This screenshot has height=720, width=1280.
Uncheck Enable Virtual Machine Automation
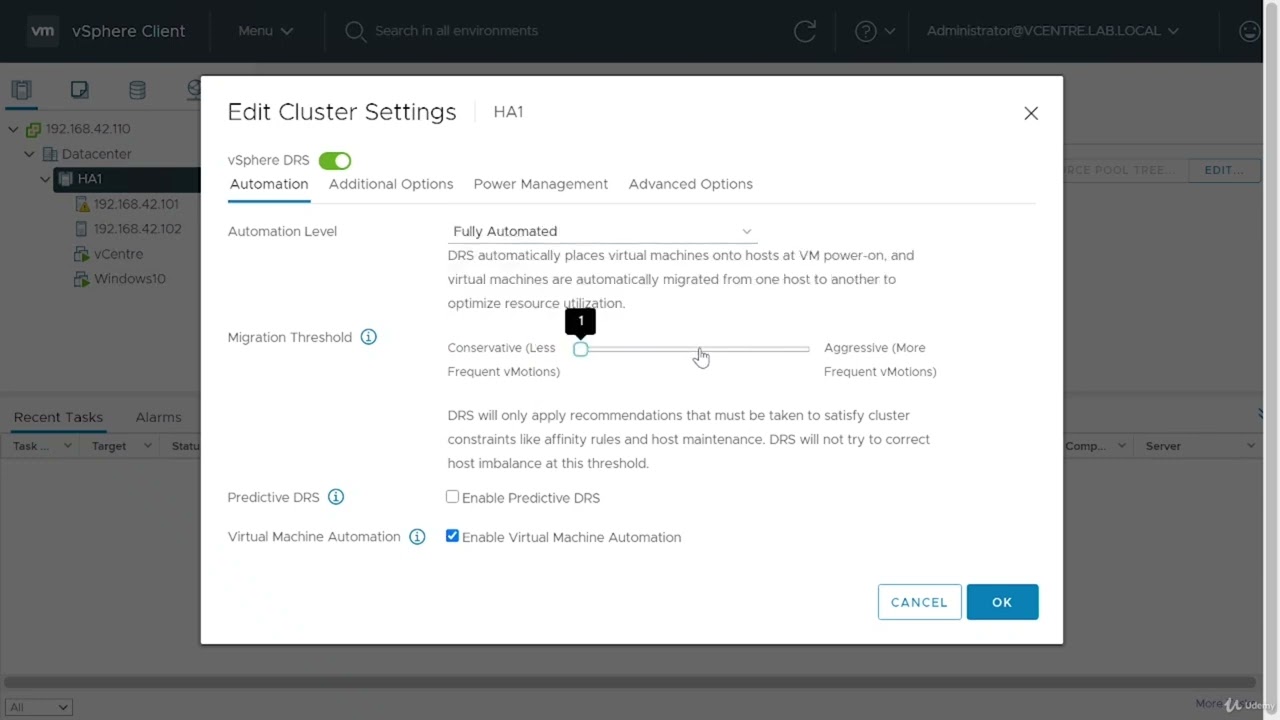(452, 536)
